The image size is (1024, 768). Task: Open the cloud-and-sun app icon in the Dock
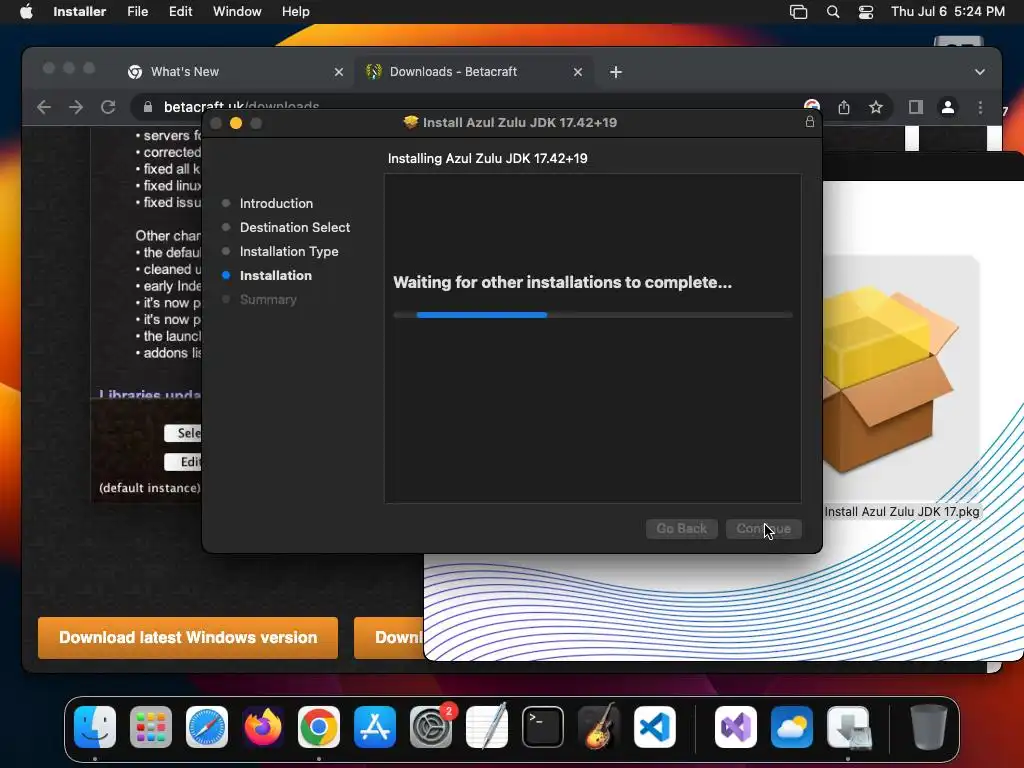pyautogui.click(x=792, y=727)
